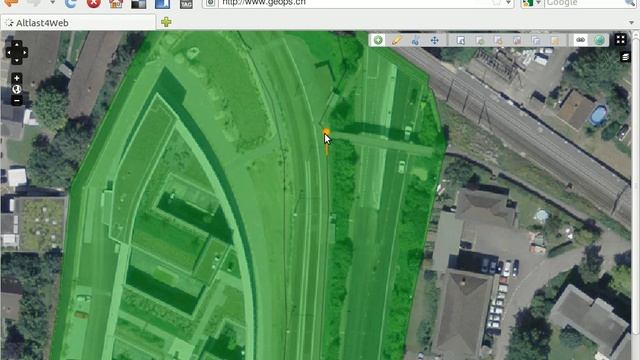
Task: Switch to the Altlast4Web tab
Action: tap(78, 23)
